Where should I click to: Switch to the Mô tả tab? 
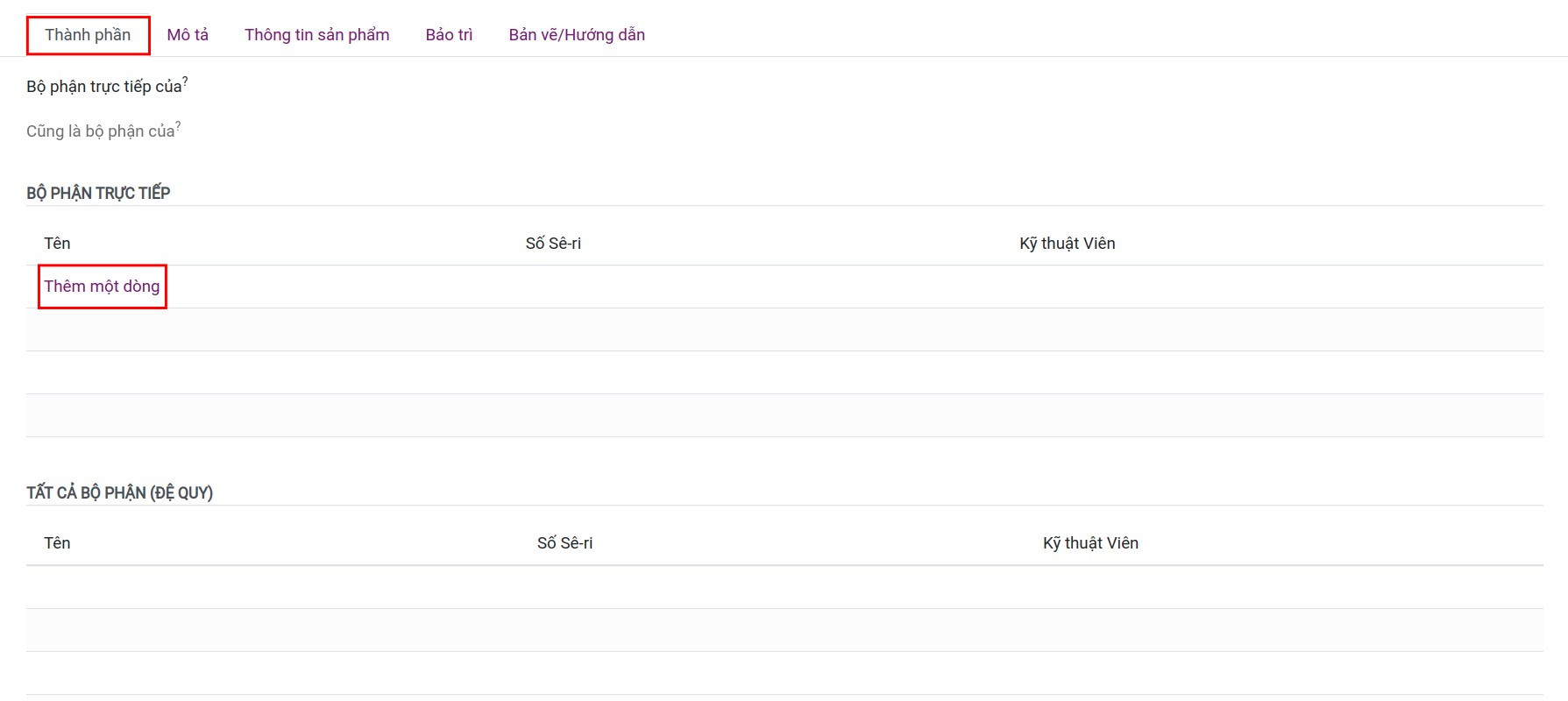(188, 35)
